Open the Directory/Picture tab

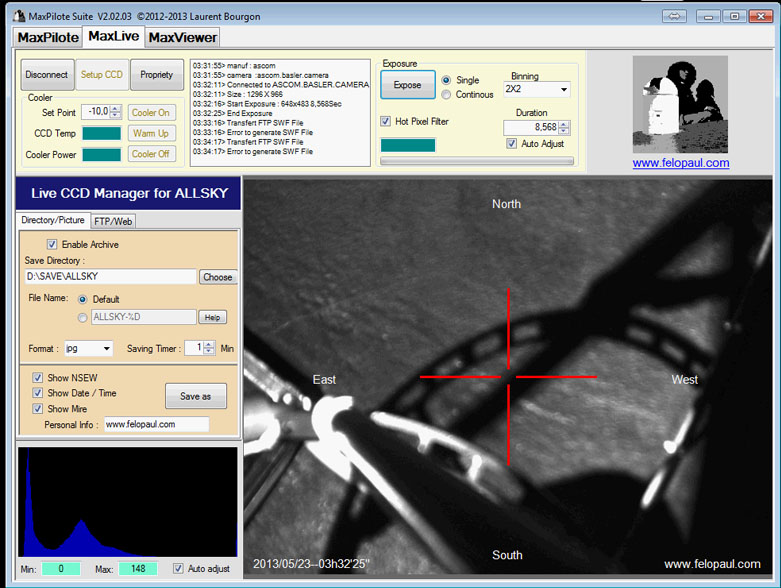pyautogui.click(x=53, y=220)
